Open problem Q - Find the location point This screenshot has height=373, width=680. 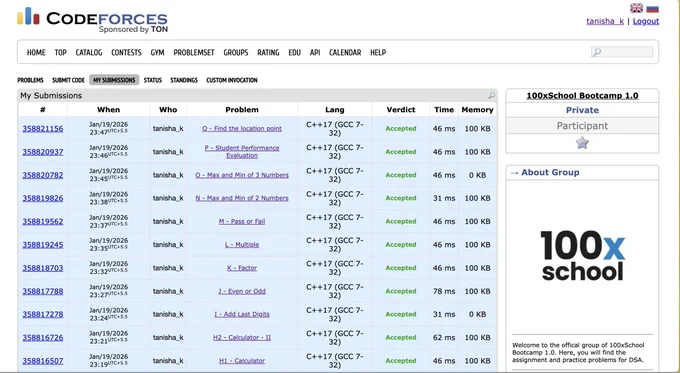click(242, 129)
